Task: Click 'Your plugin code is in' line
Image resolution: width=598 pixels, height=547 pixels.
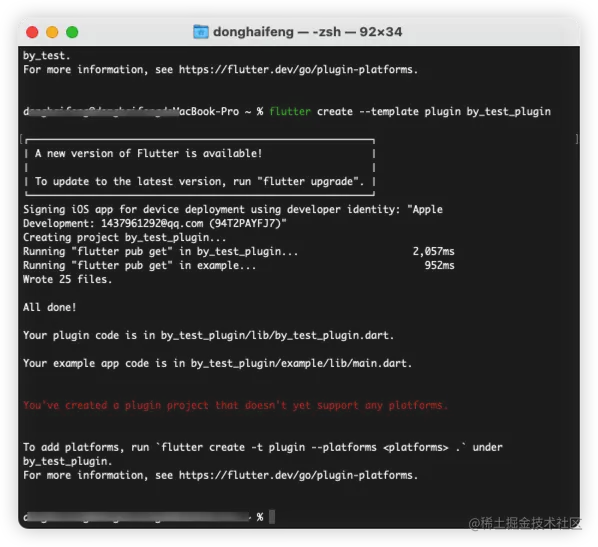Action: tap(208, 335)
